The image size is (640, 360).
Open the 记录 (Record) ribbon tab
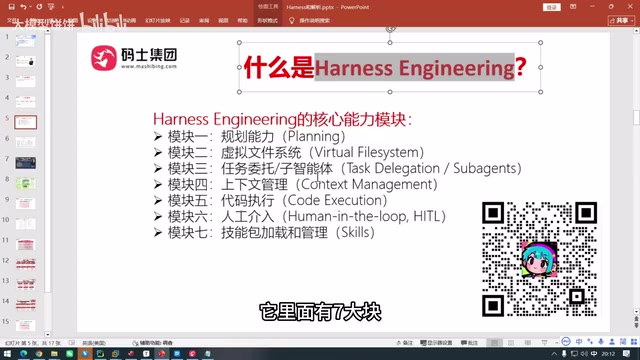184,20
